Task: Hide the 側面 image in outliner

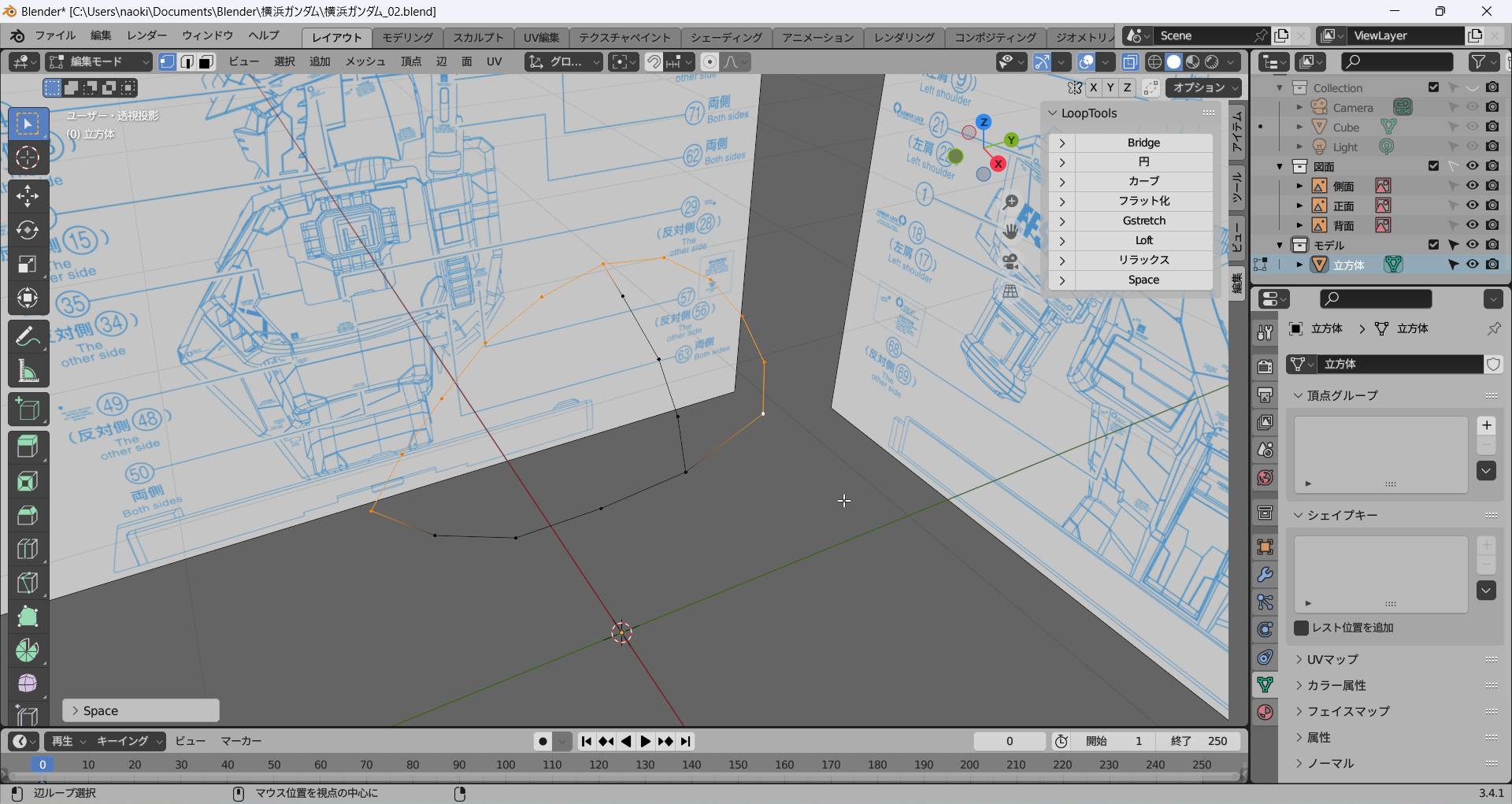Action: pos(1472,186)
